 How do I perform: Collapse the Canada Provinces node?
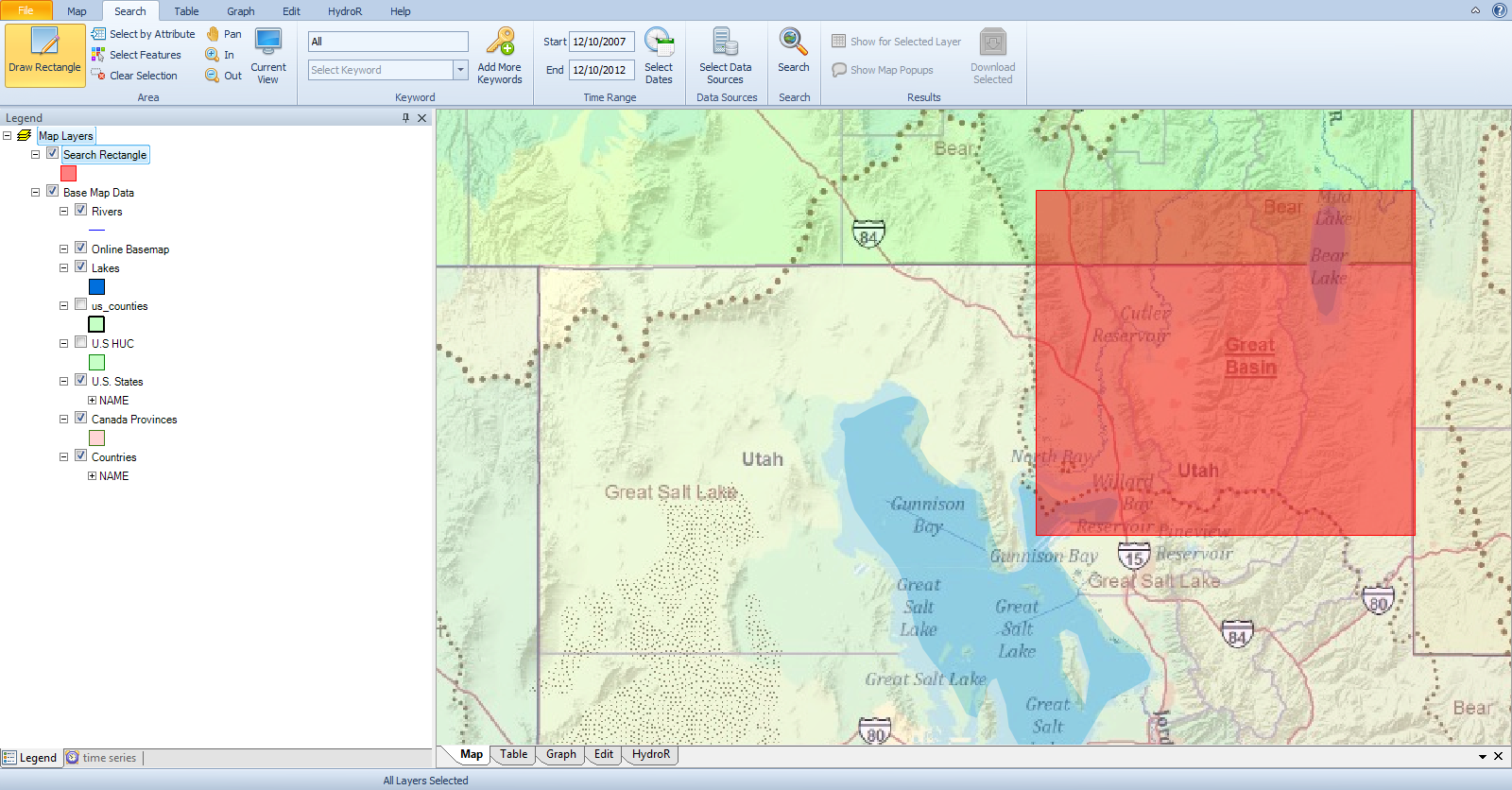(x=64, y=420)
